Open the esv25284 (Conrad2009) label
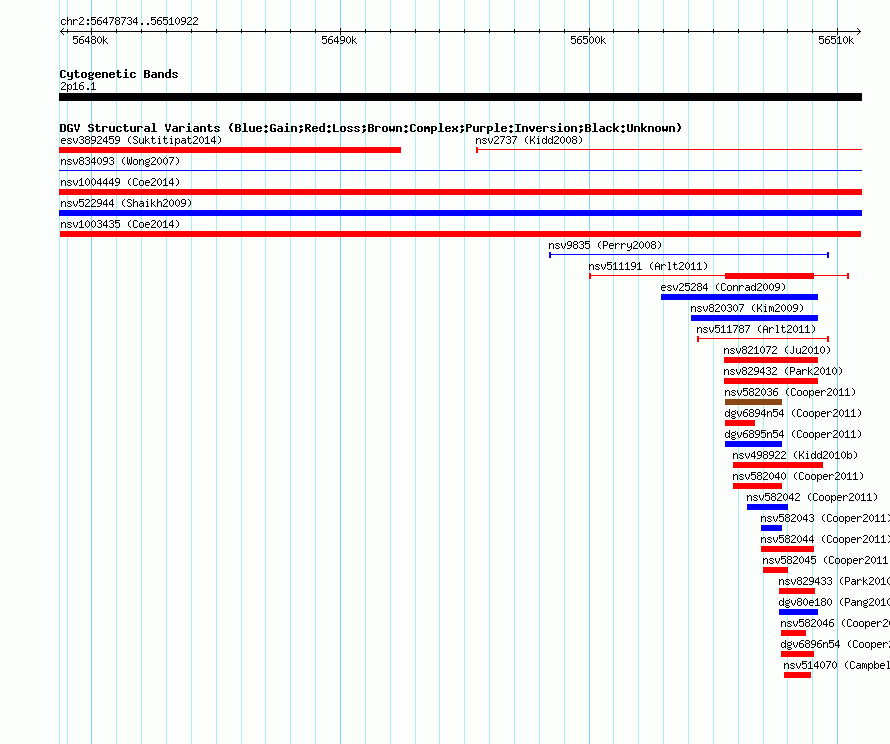Image resolution: width=890 pixels, height=744 pixels. point(723,287)
